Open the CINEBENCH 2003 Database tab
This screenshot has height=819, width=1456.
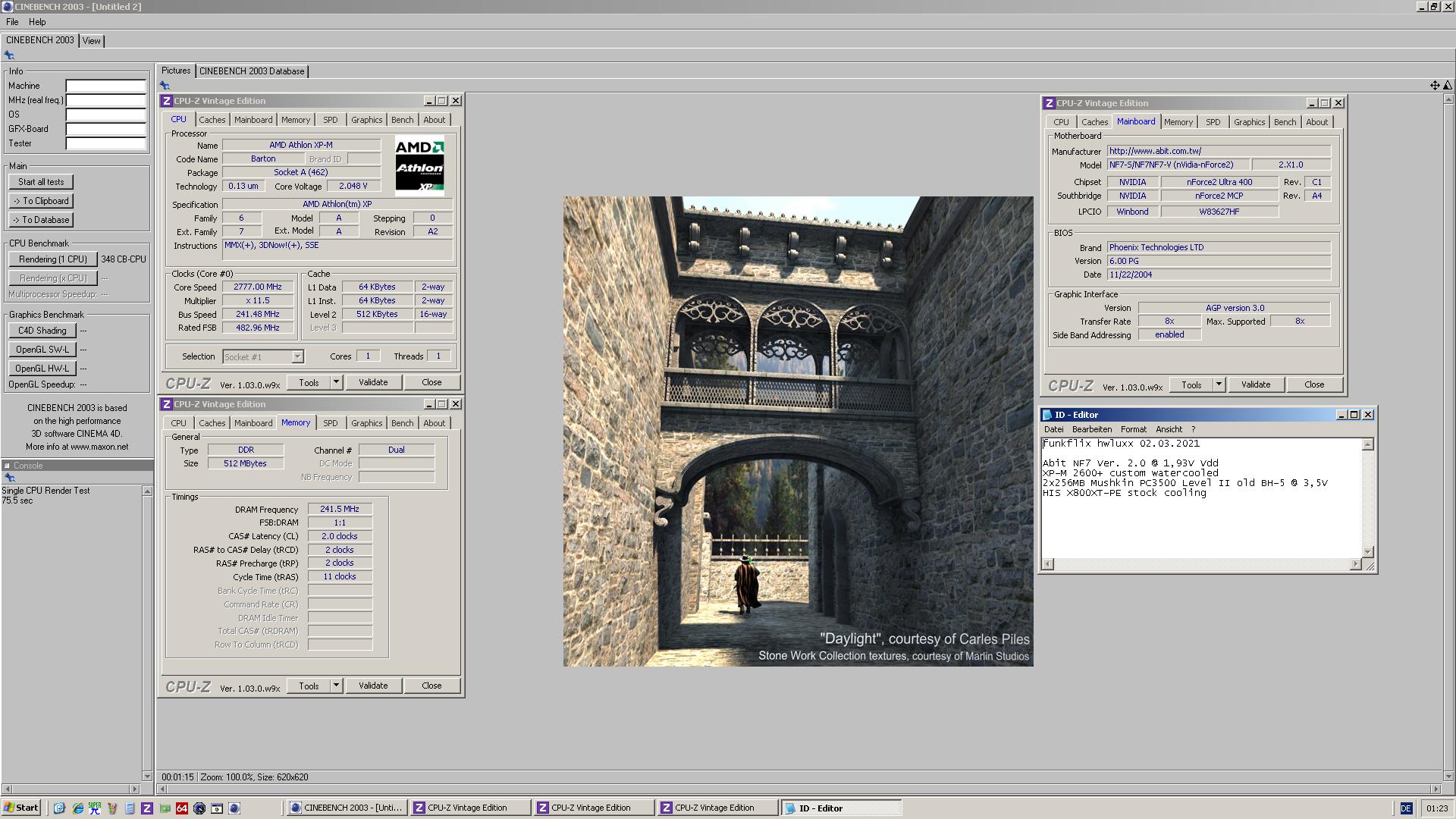point(252,71)
